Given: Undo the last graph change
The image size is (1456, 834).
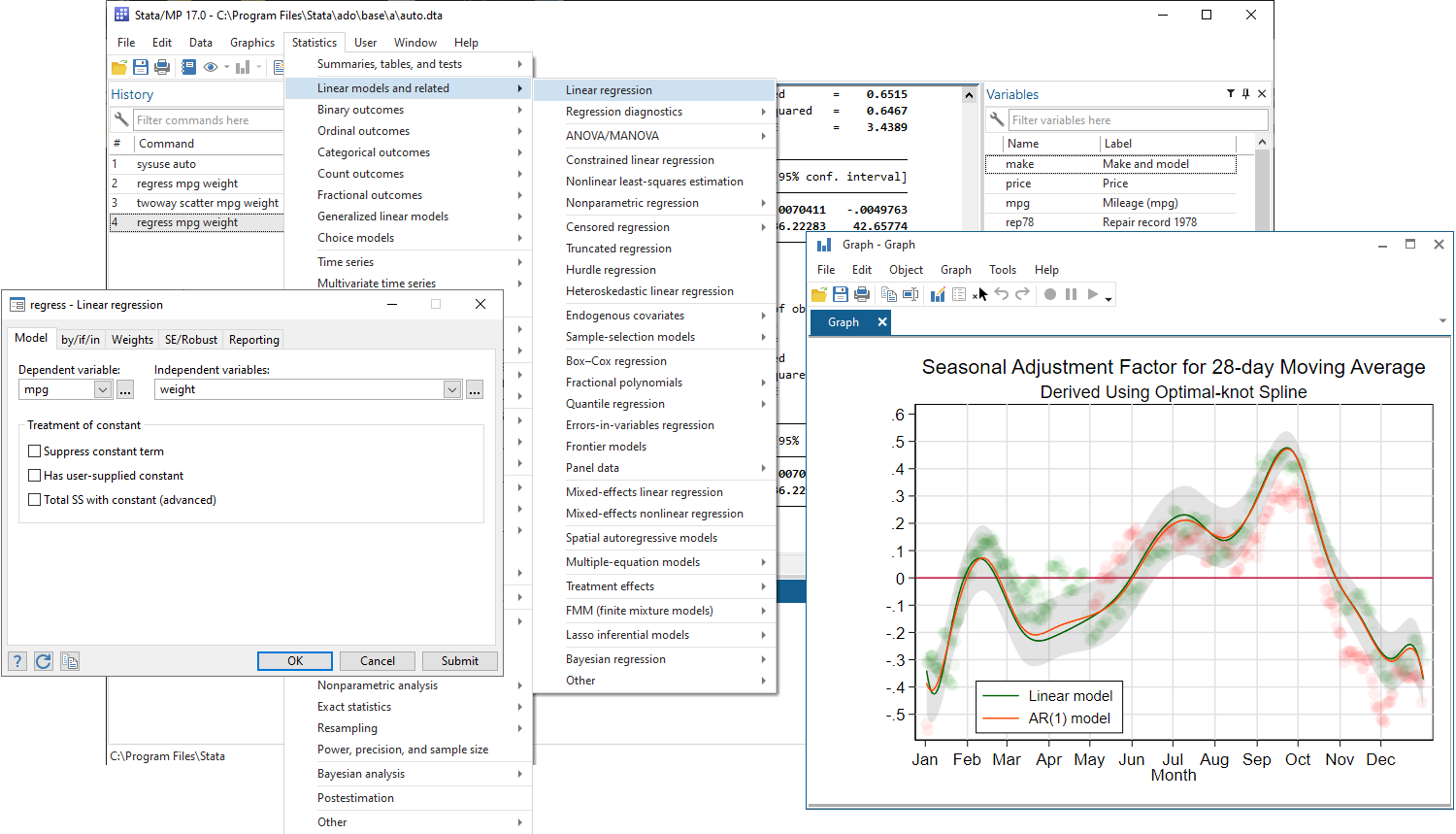Looking at the screenshot, I should tap(1001, 294).
